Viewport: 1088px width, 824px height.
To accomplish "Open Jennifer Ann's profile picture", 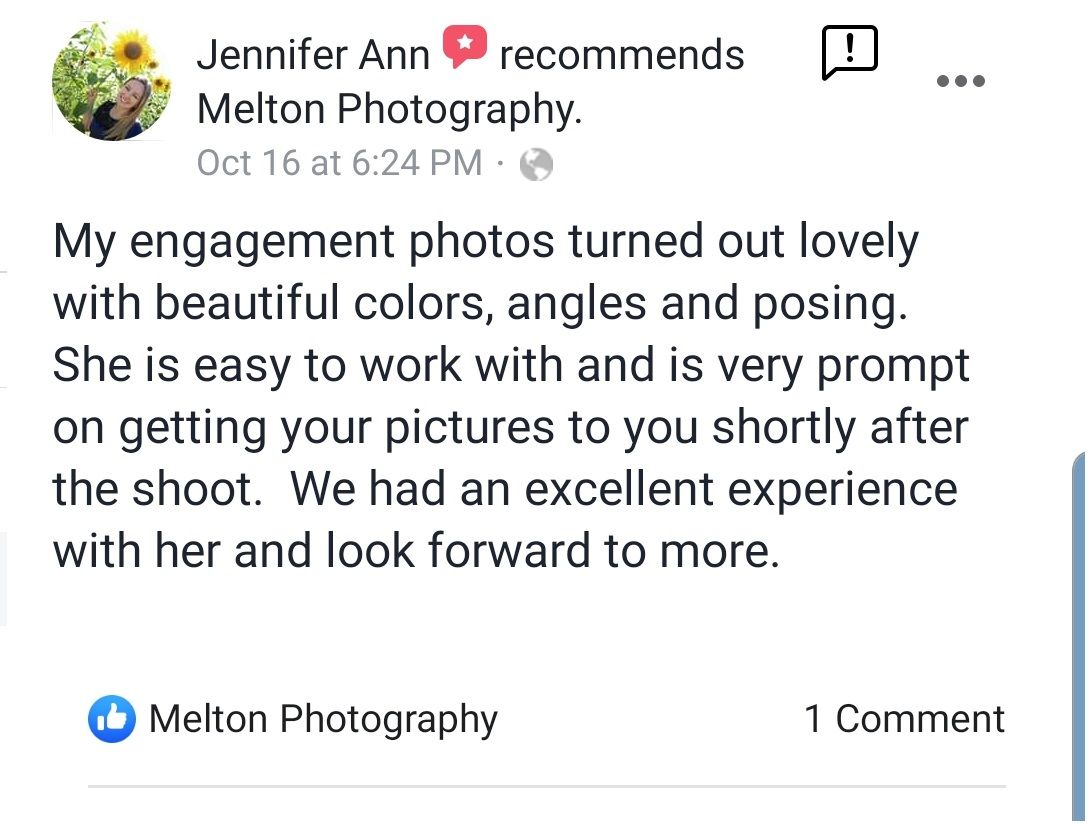I will [x=111, y=81].
